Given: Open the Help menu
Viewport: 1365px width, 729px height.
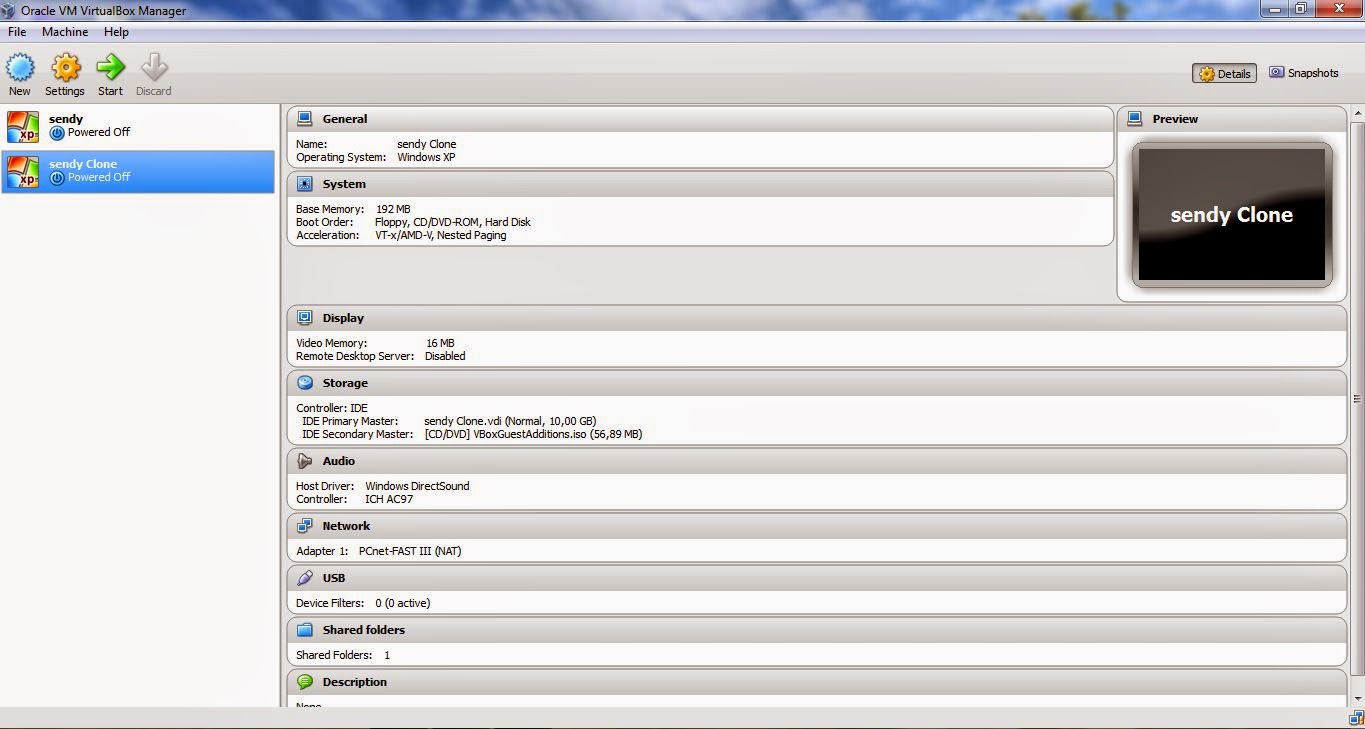Looking at the screenshot, I should 116,32.
